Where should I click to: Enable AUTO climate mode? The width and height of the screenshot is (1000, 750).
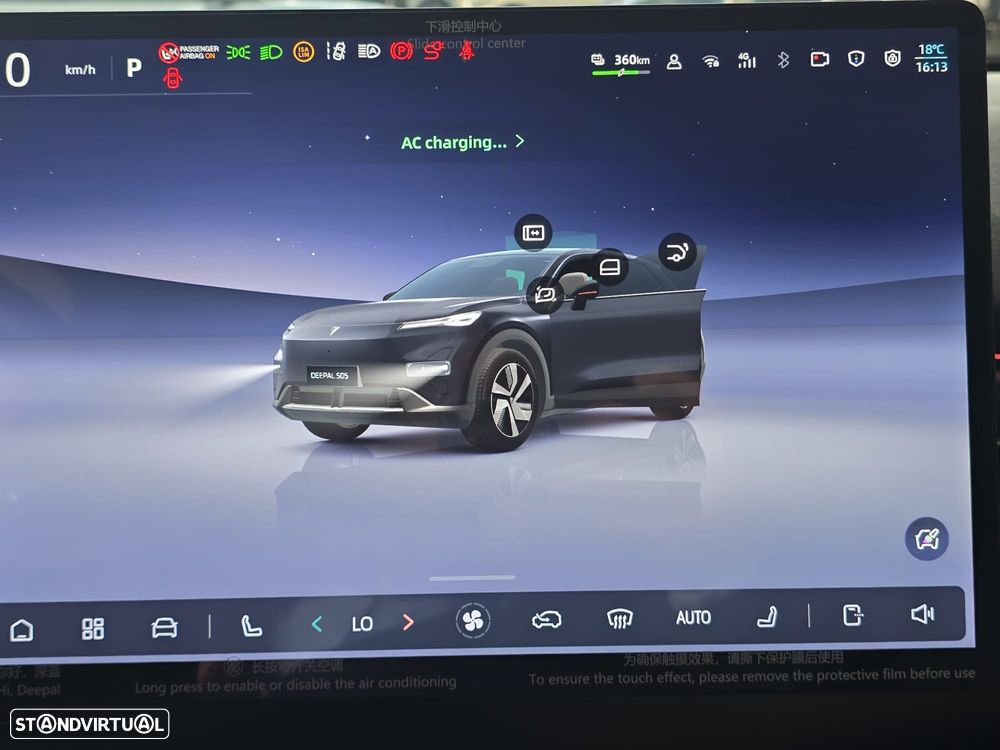click(693, 617)
